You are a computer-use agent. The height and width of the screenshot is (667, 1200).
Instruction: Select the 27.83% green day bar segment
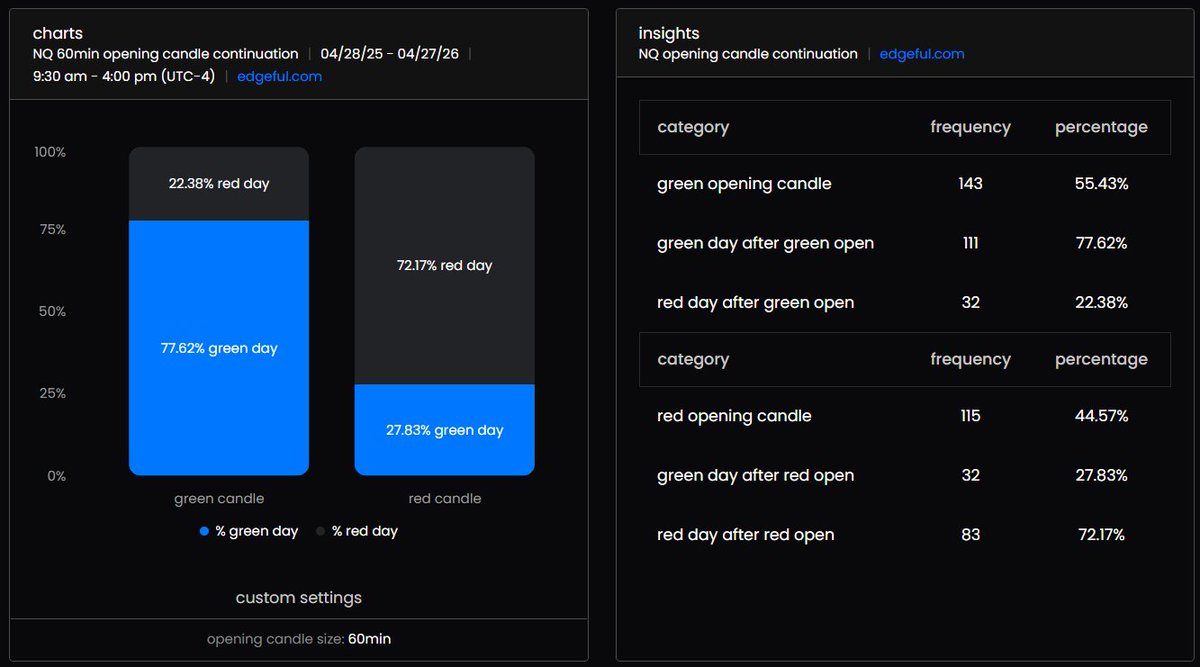(x=444, y=430)
